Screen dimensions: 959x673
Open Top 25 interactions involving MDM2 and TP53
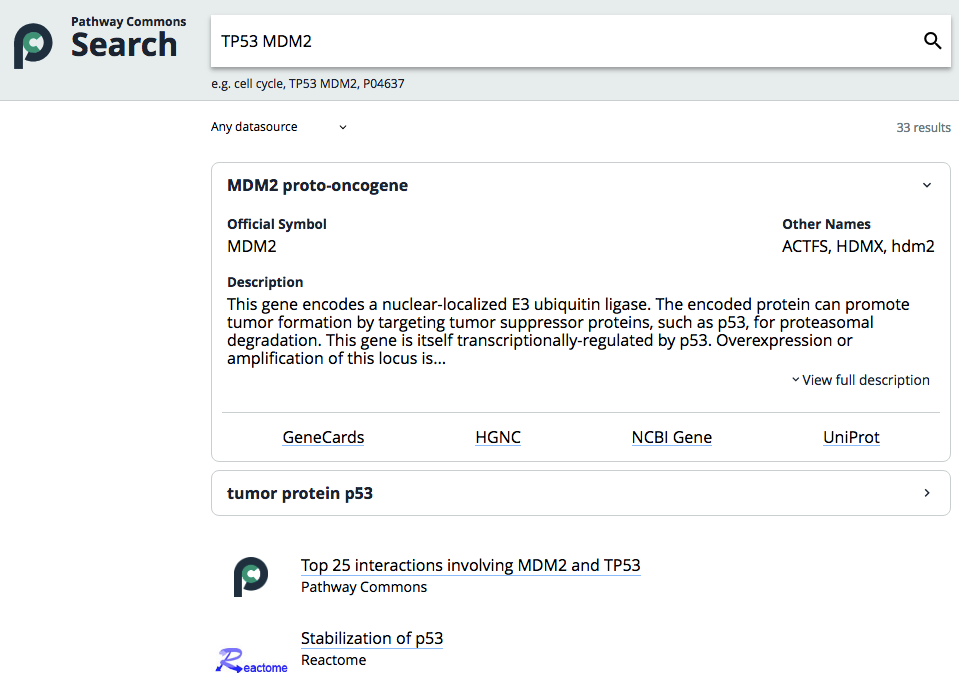pyautogui.click(x=470, y=565)
